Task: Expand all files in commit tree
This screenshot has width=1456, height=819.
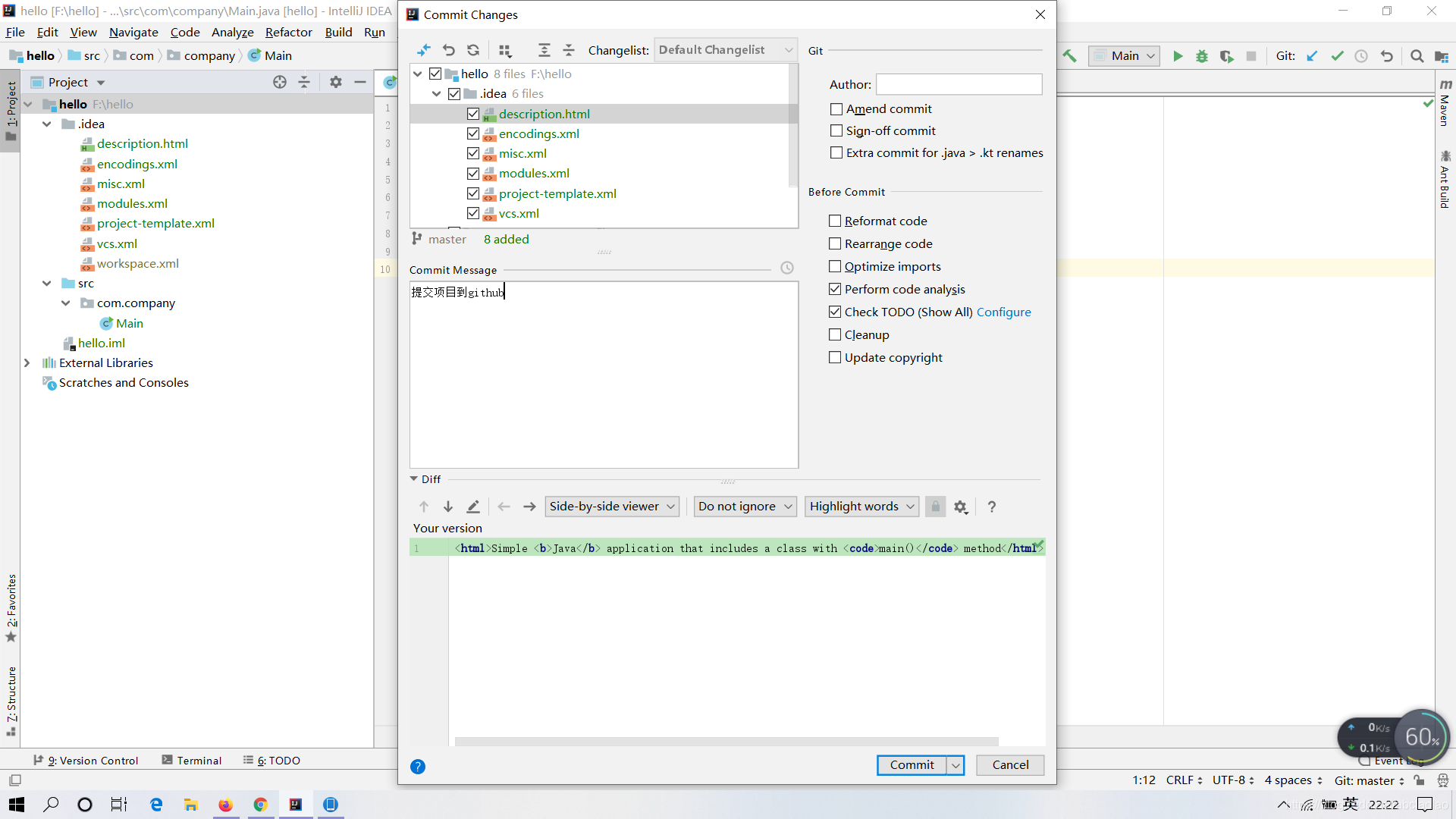Action: click(544, 50)
